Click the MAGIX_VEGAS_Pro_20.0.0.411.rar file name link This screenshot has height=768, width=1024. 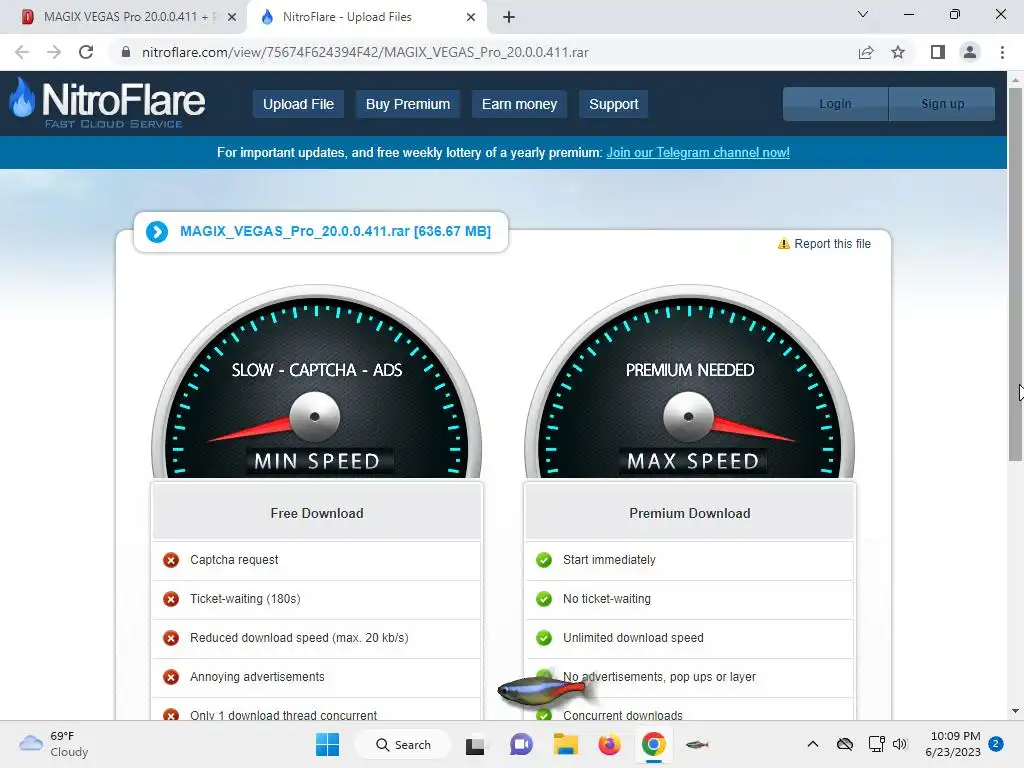tap(335, 231)
